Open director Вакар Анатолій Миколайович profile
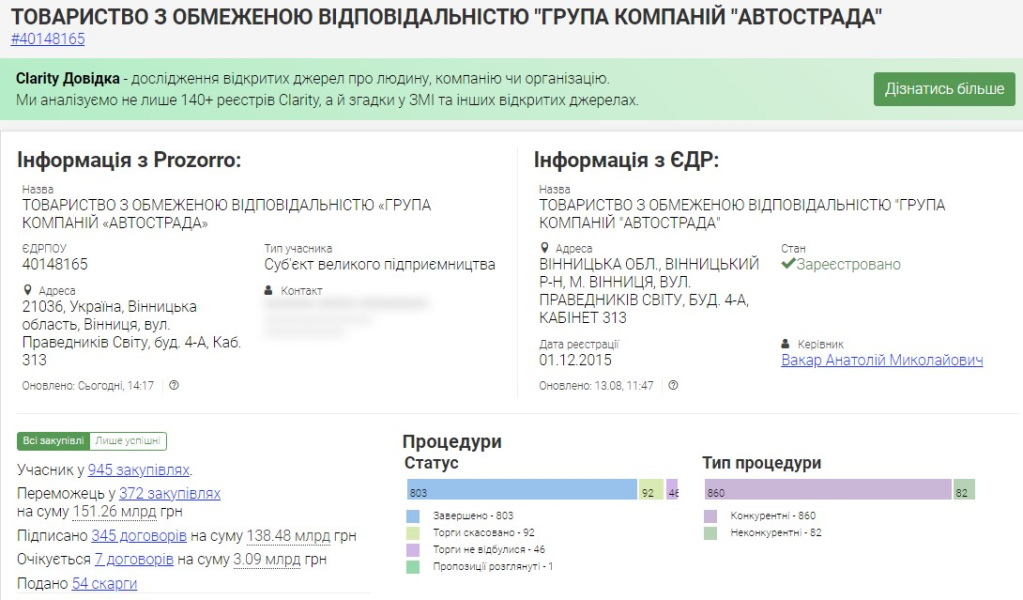This screenshot has width=1023, height=600. pos(881,360)
